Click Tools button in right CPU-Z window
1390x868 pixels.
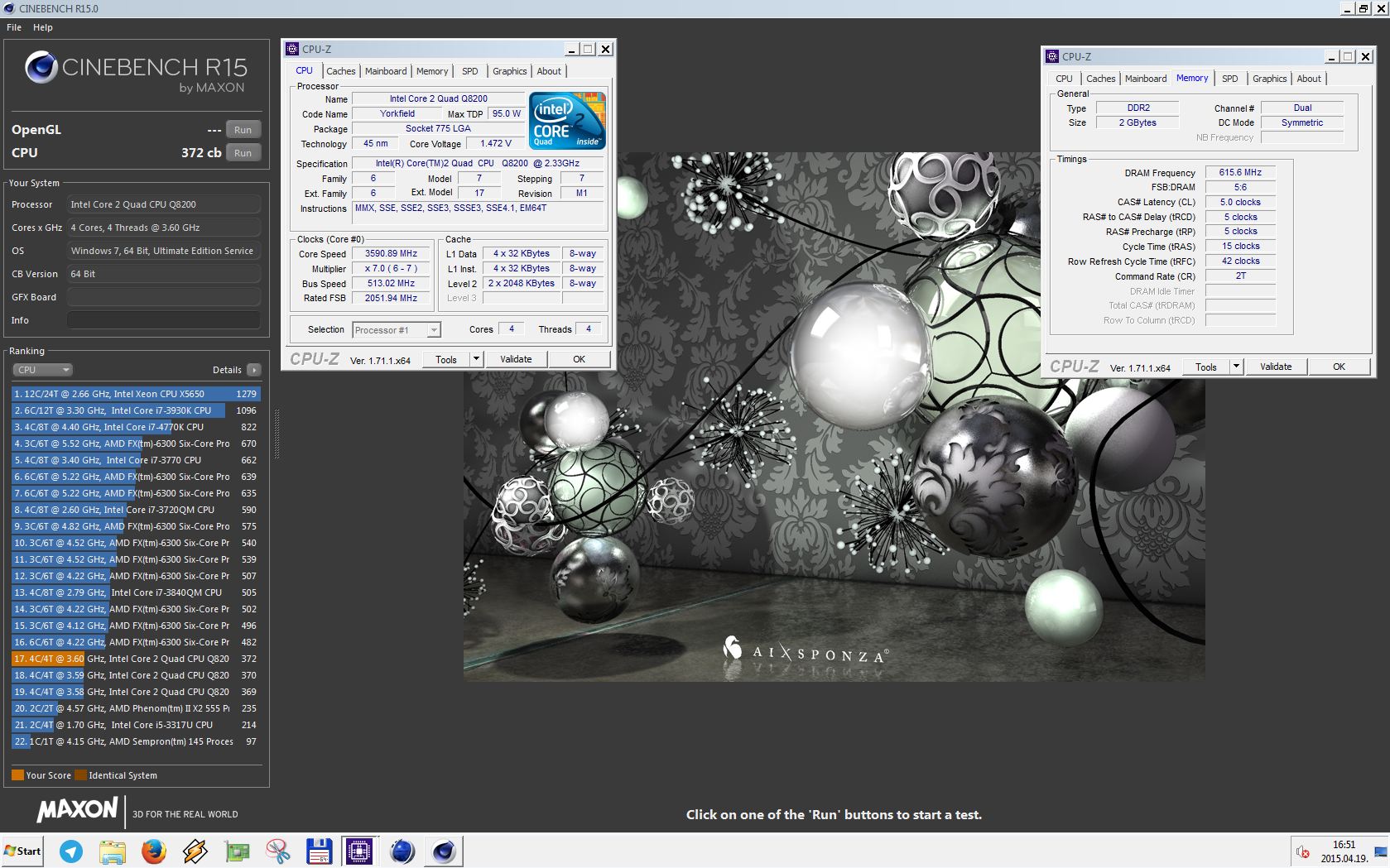click(1206, 367)
